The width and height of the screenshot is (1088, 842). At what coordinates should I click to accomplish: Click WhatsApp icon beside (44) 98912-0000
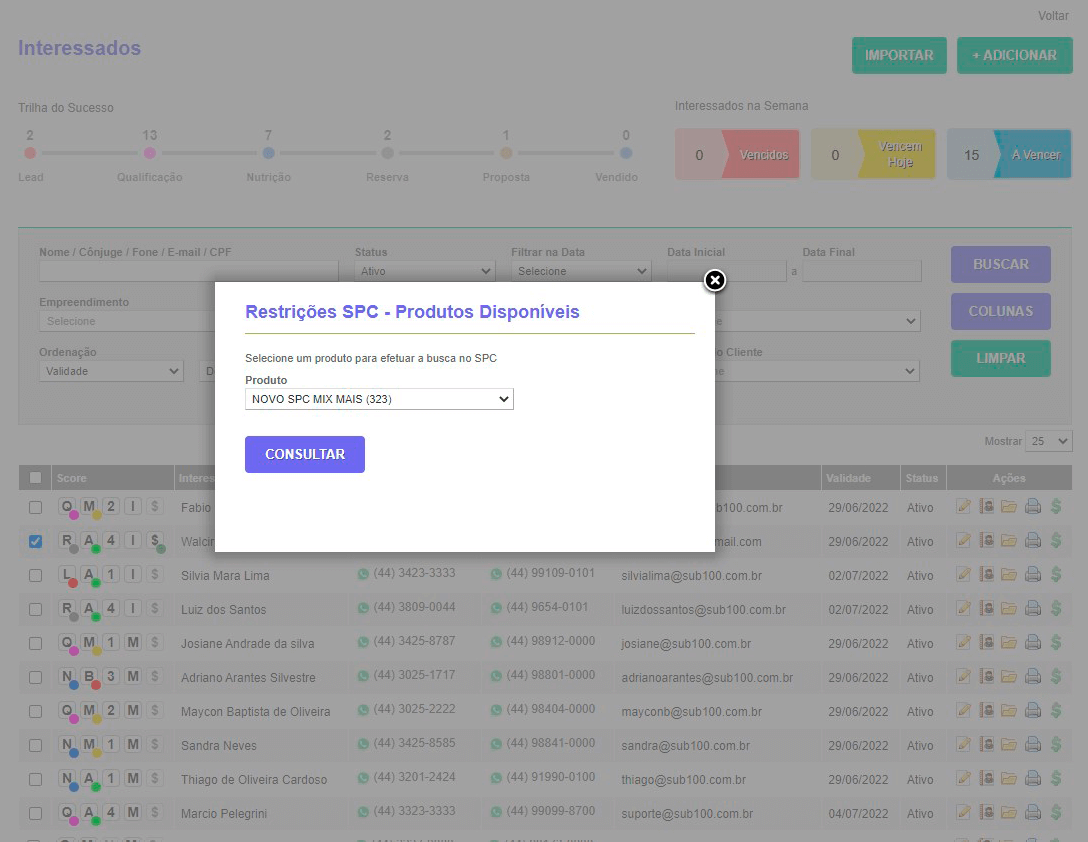click(496, 643)
